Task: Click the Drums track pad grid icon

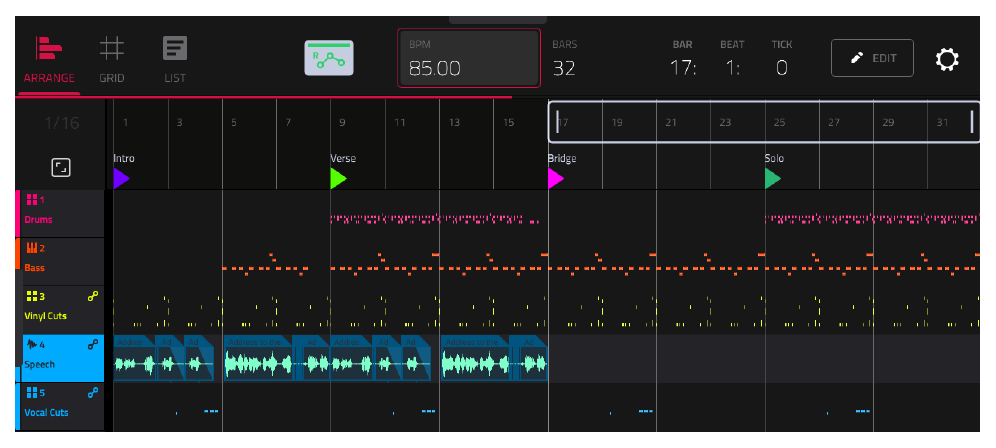Action: 31,200
